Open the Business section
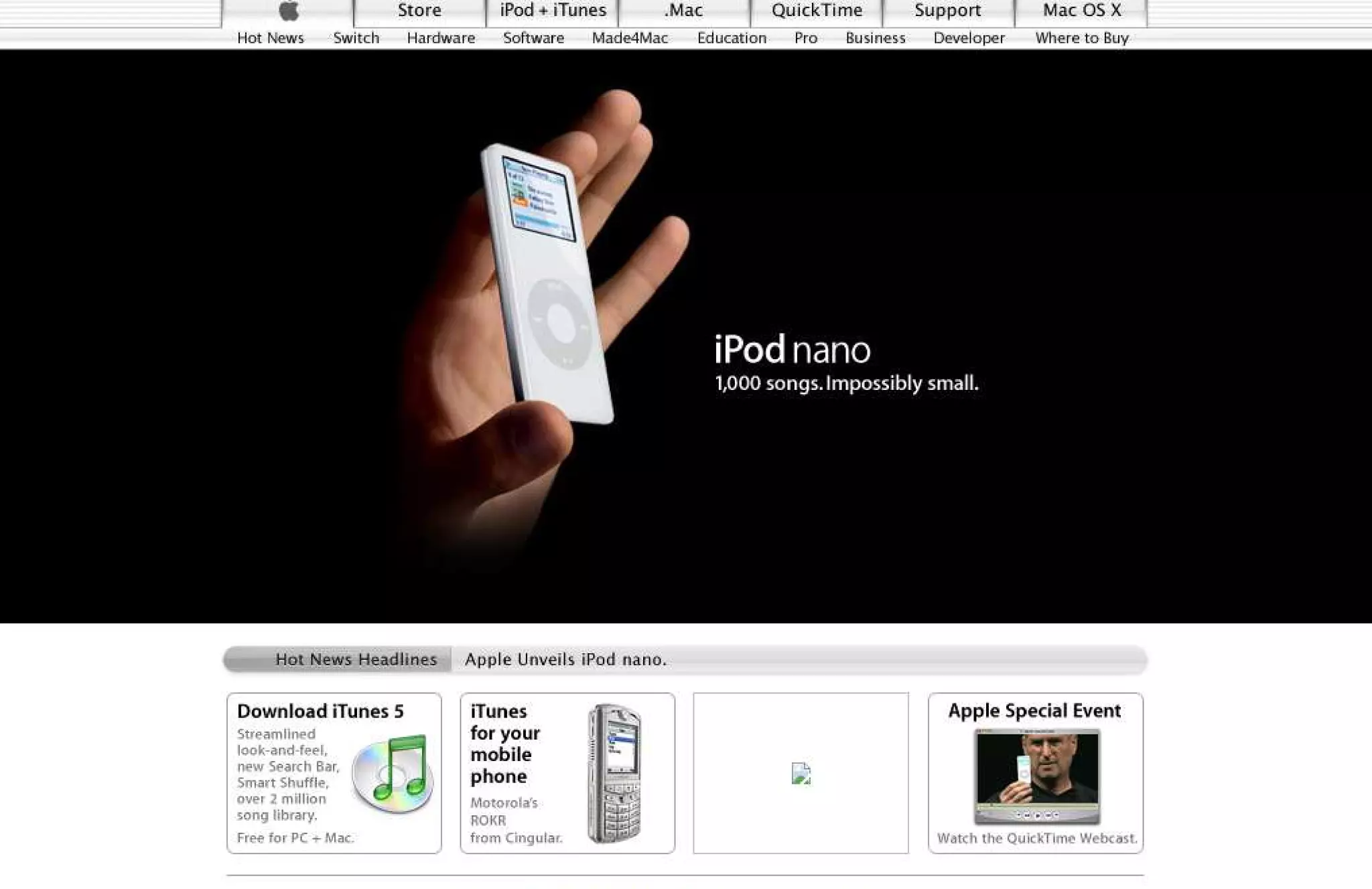This screenshot has width=1372, height=889. [876, 38]
